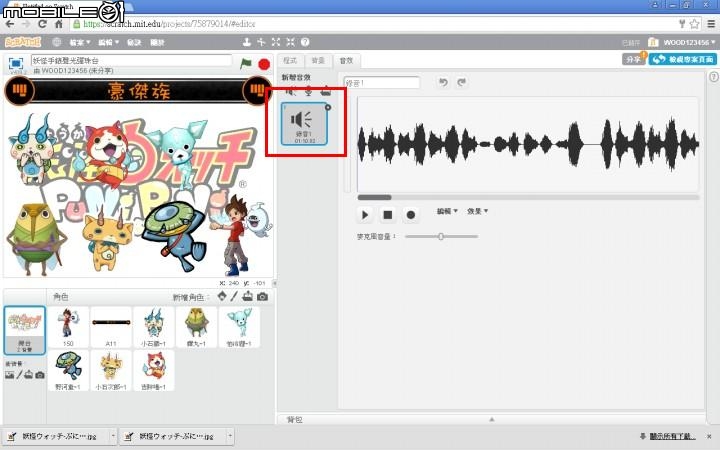Open first downloaded jpg file
This screenshot has height=450, width=720.
point(56,436)
